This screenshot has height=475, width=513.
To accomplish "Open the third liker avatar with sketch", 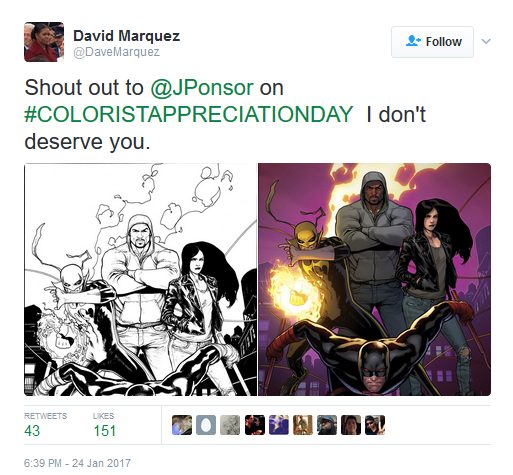I will coord(230,425).
